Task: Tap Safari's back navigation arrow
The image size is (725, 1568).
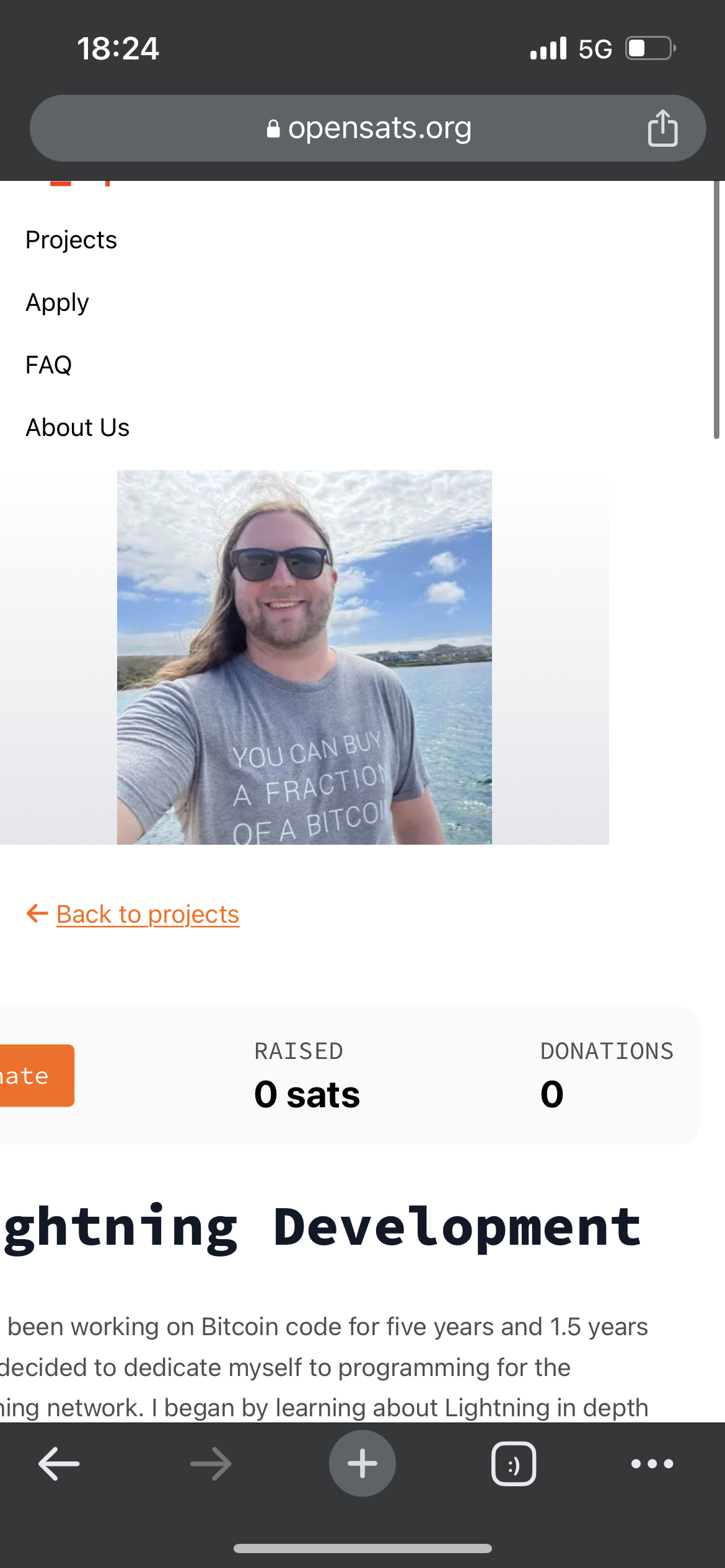Action: tap(58, 1463)
